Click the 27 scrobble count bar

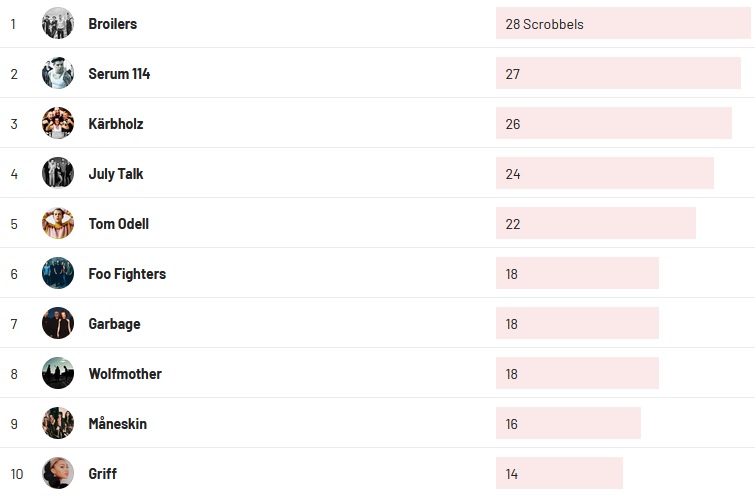(x=618, y=73)
